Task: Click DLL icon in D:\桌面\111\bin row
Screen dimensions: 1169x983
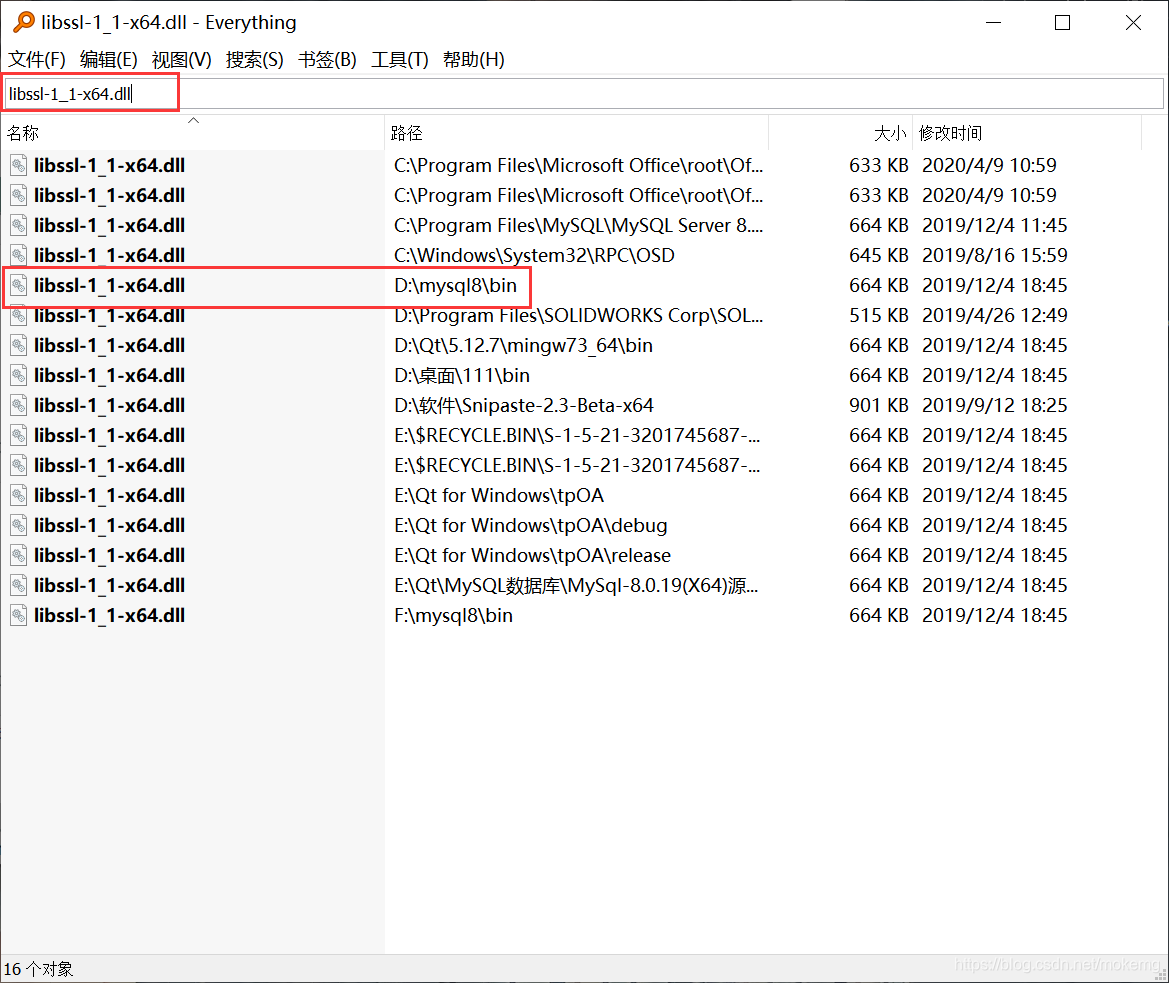Action: pyautogui.click(x=19, y=376)
